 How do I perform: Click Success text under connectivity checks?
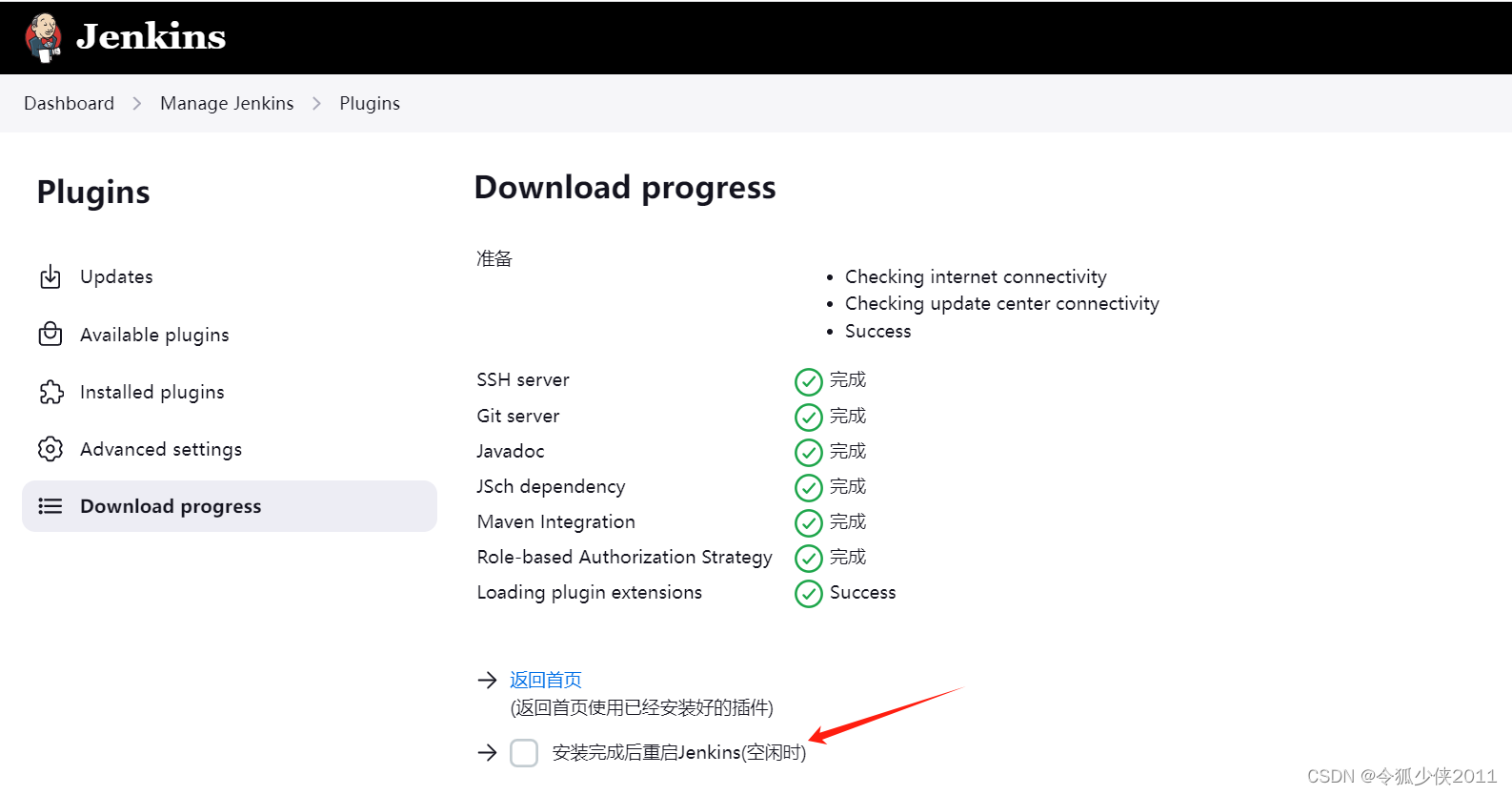[878, 331]
